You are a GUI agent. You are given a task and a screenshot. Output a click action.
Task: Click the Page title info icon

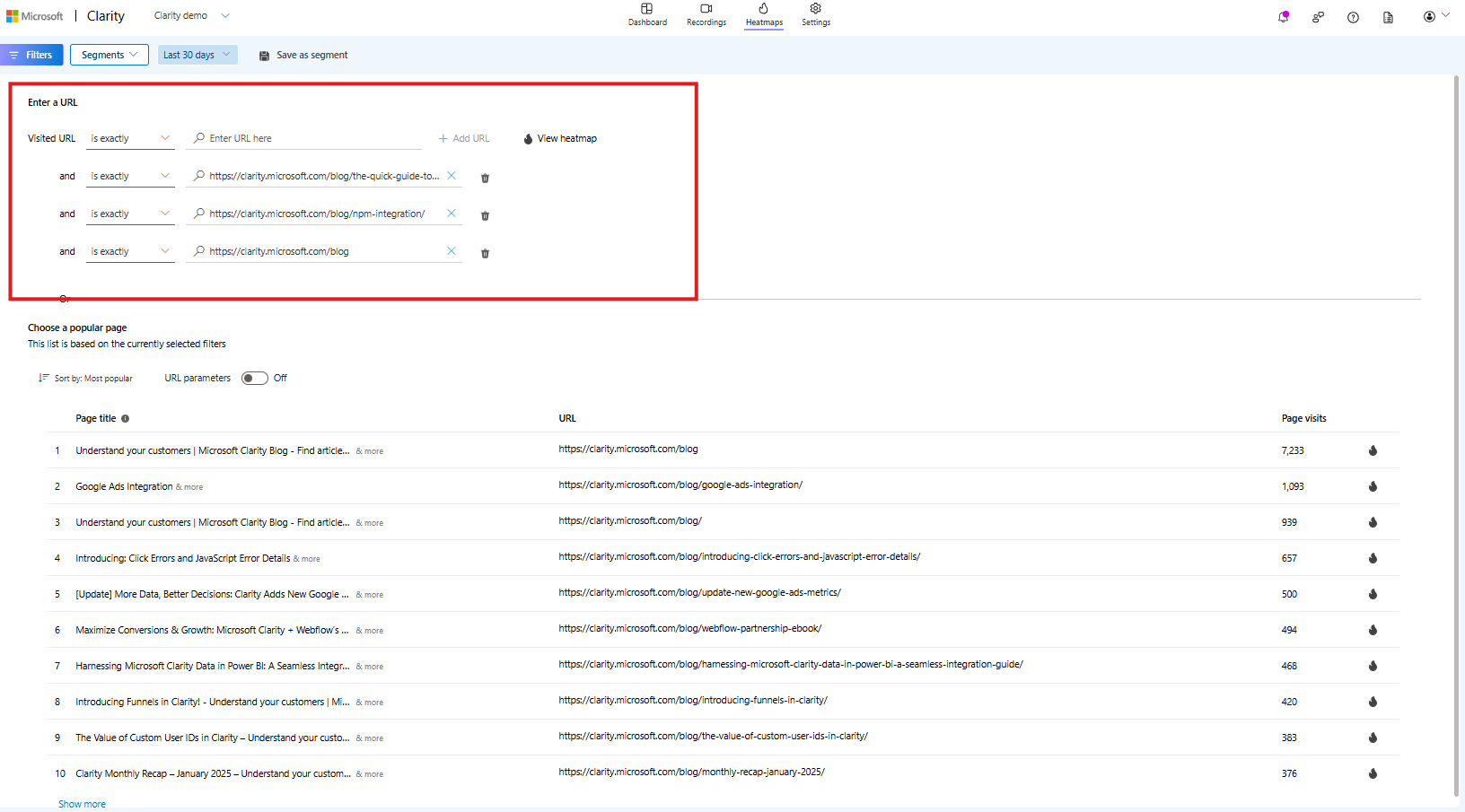(125, 419)
